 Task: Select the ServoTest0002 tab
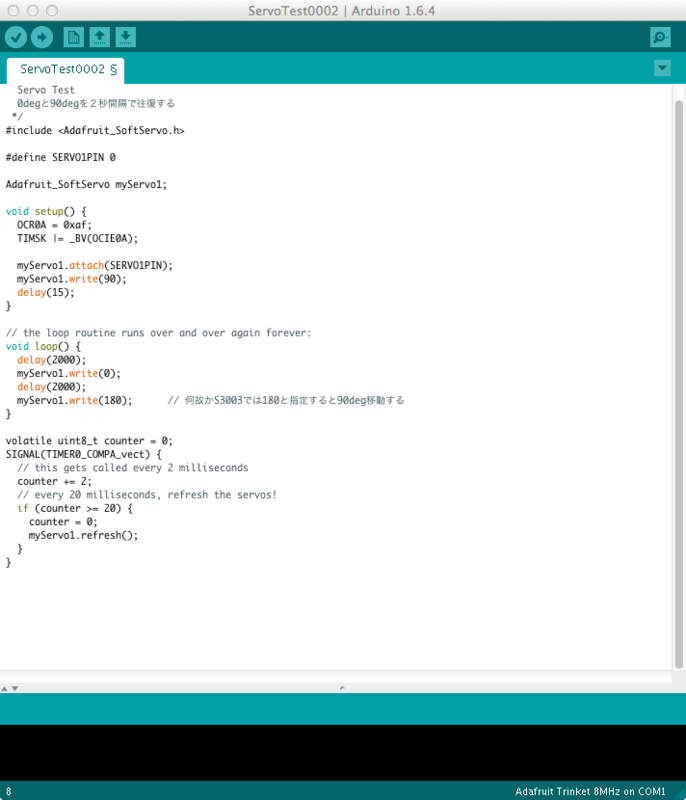tap(65, 69)
